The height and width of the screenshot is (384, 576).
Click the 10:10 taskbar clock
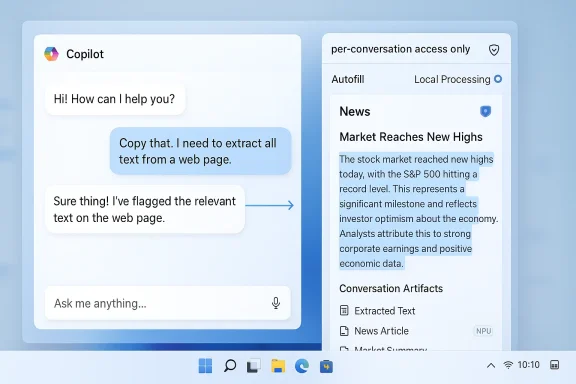tap(528, 365)
